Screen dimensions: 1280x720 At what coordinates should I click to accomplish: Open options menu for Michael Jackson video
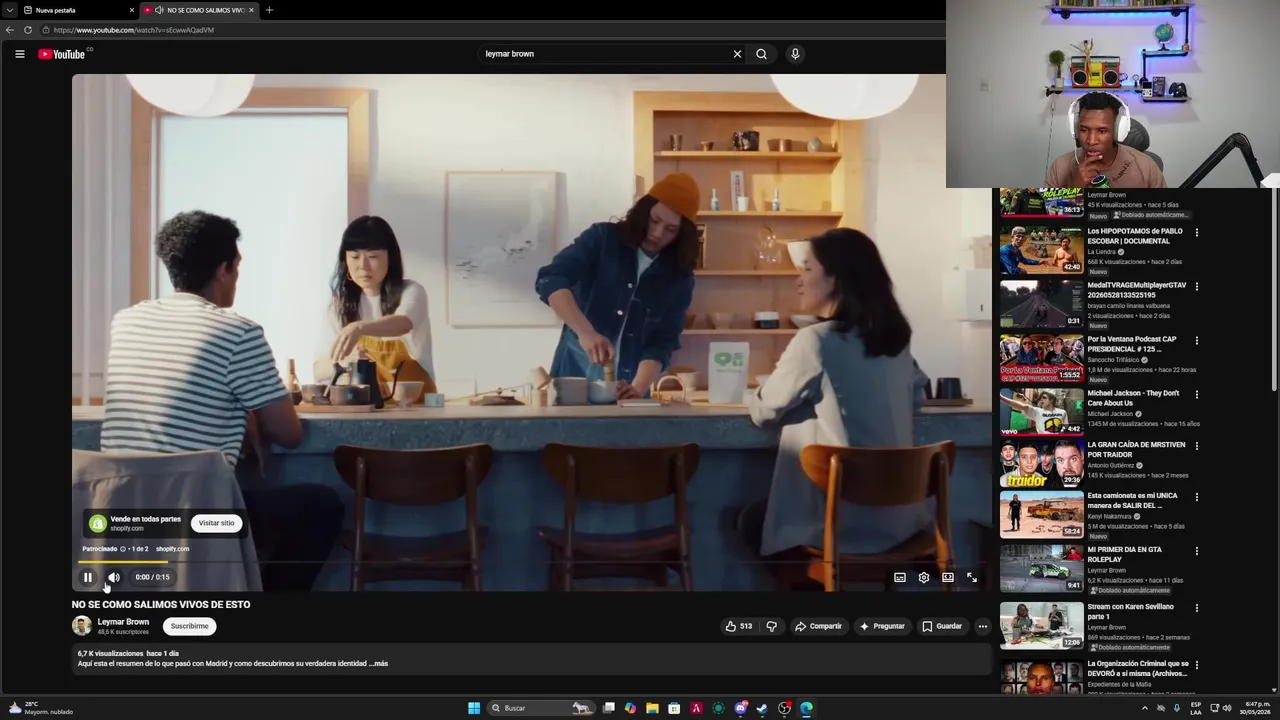(1196, 394)
